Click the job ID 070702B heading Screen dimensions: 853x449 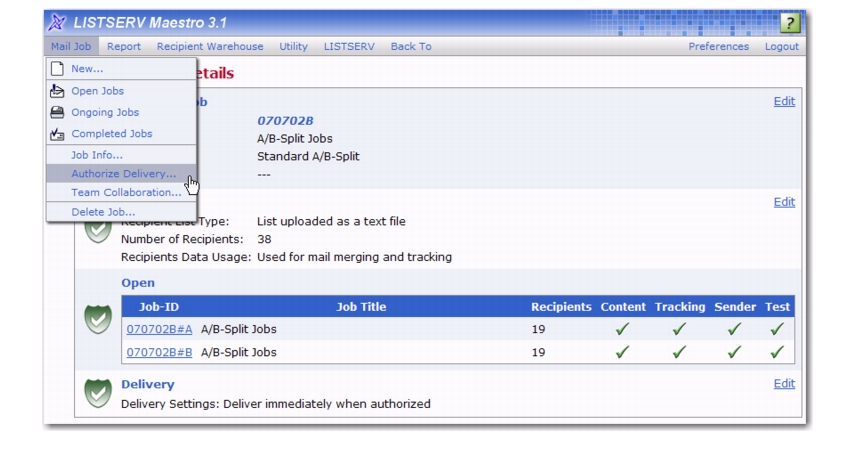285,121
